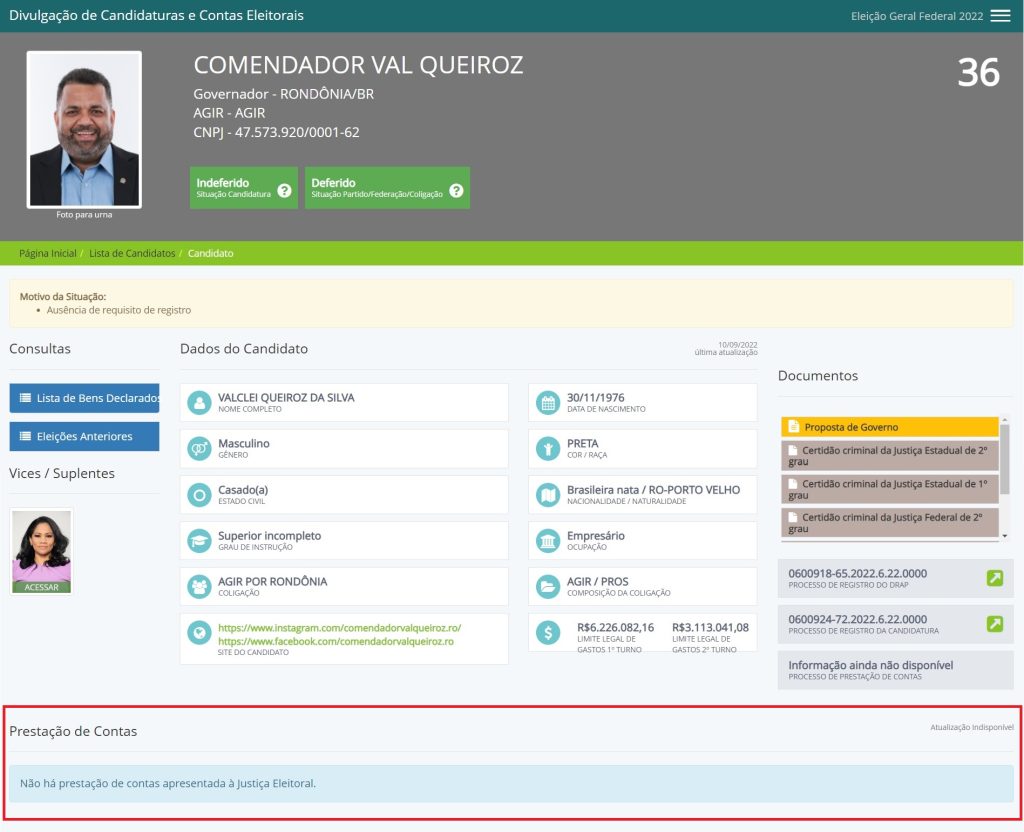1024x832 pixels.
Task: Open Certidão criminal Justiça Estadual 1º grau
Action: coord(889,489)
